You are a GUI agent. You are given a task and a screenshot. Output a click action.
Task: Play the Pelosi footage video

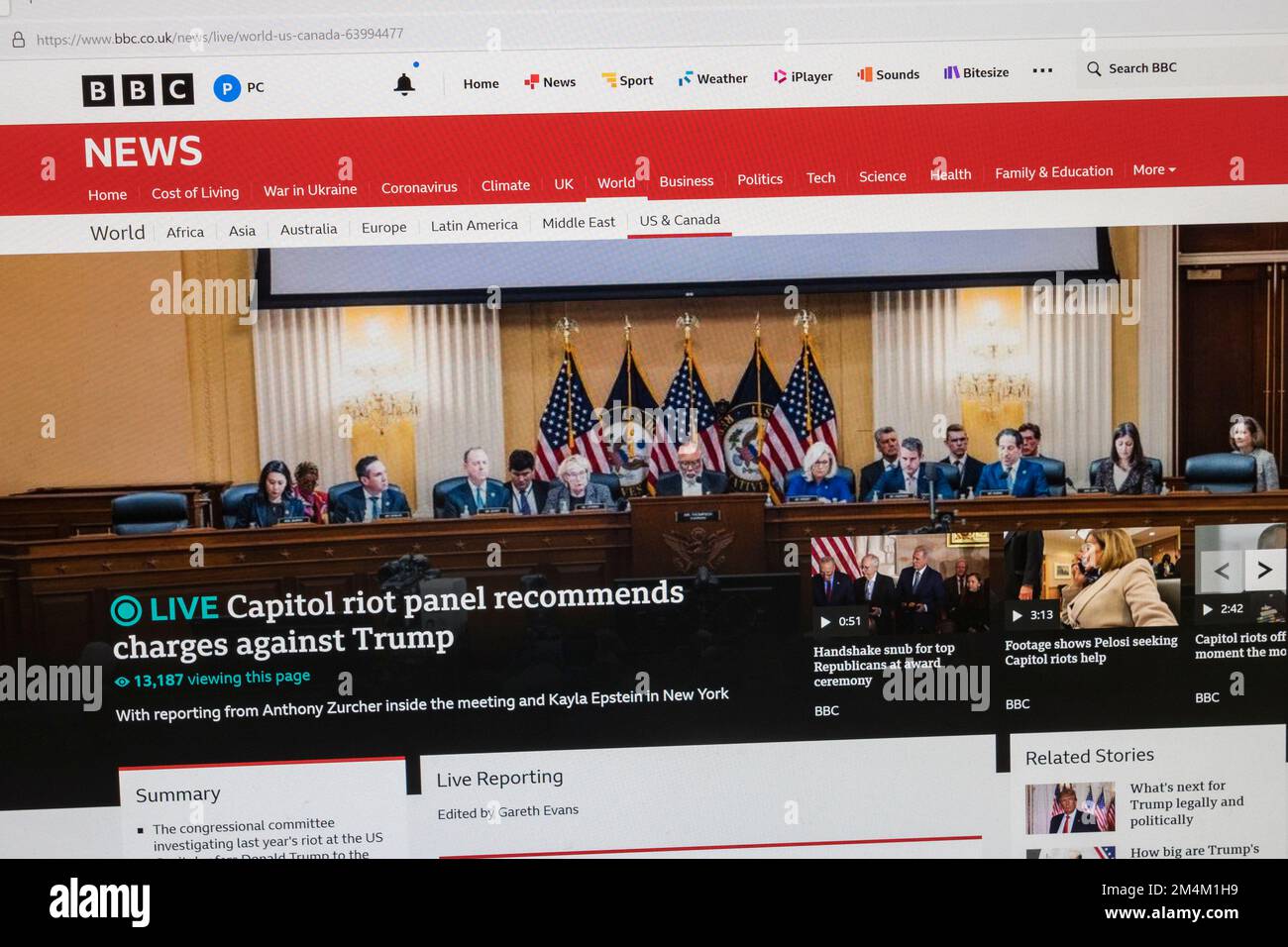click(x=1017, y=615)
